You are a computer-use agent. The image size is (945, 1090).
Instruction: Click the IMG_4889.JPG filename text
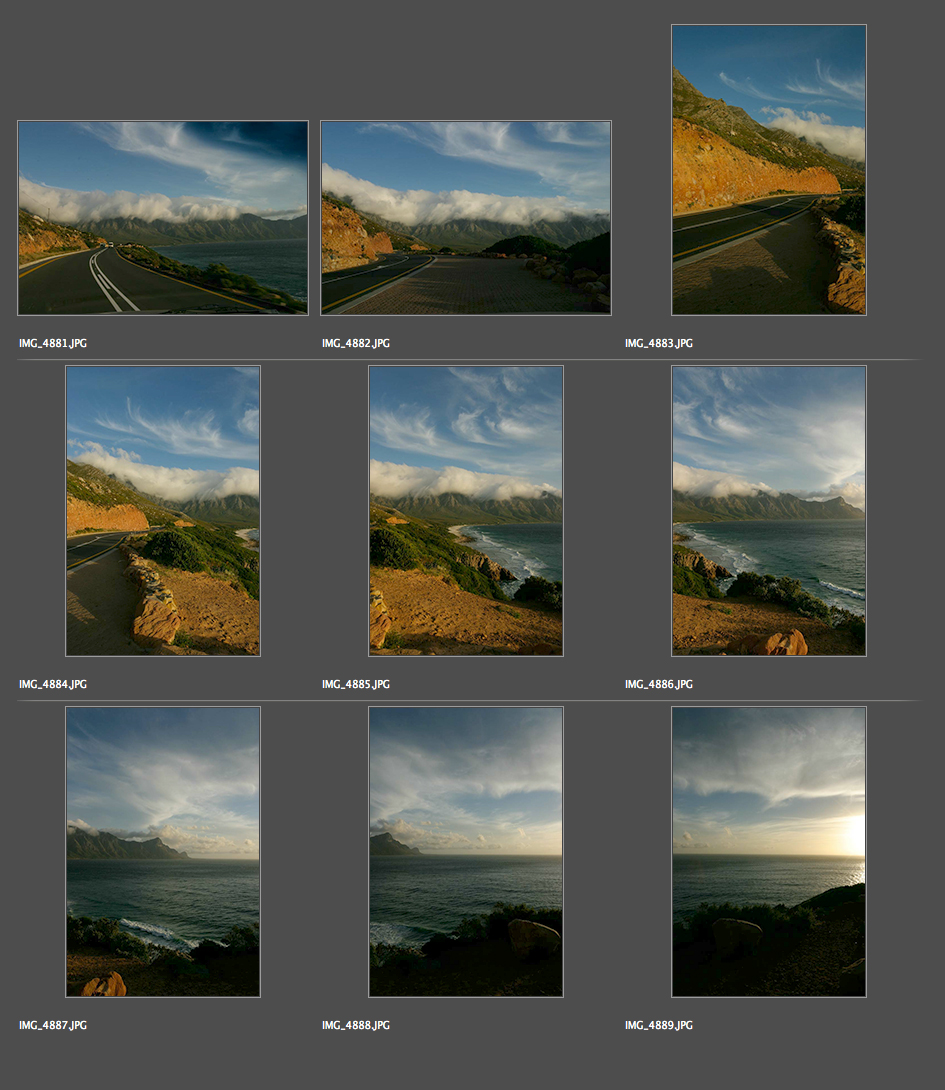[x=659, y=1025]
